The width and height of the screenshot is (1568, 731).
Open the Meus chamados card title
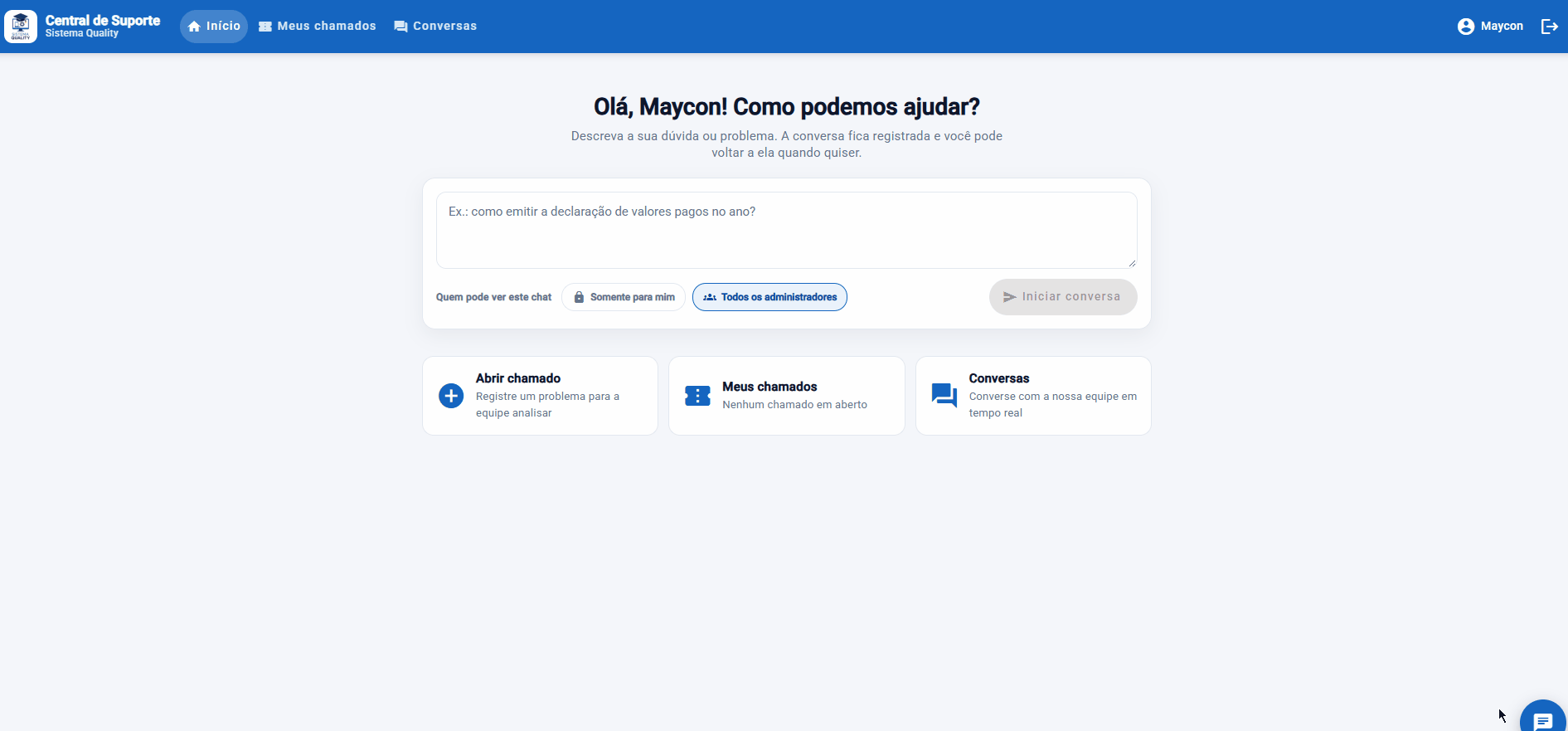pyautogui.click(x=769, y=387)
